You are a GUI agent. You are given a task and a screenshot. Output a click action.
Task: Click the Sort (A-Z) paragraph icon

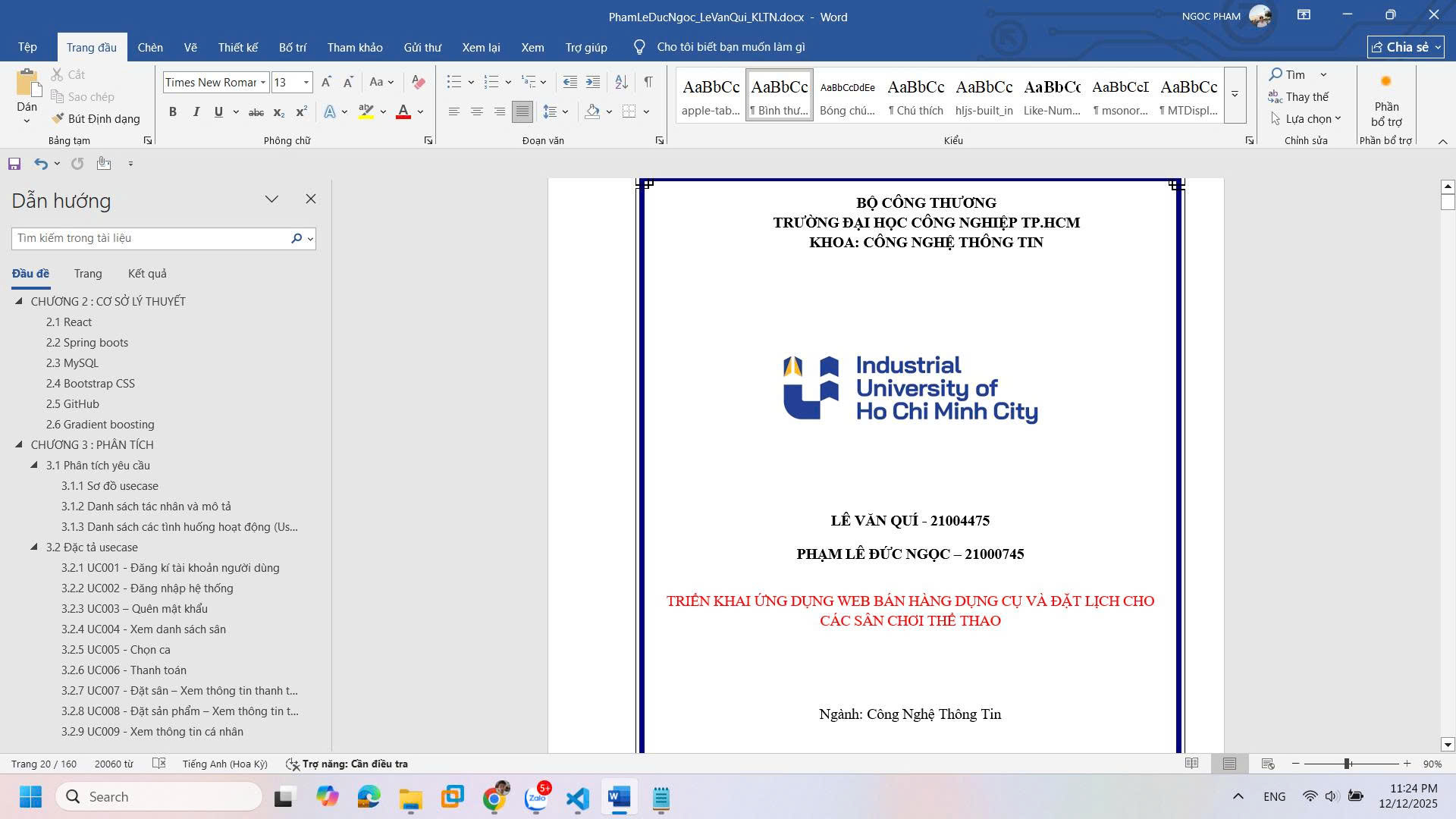(x=621, y=82)
